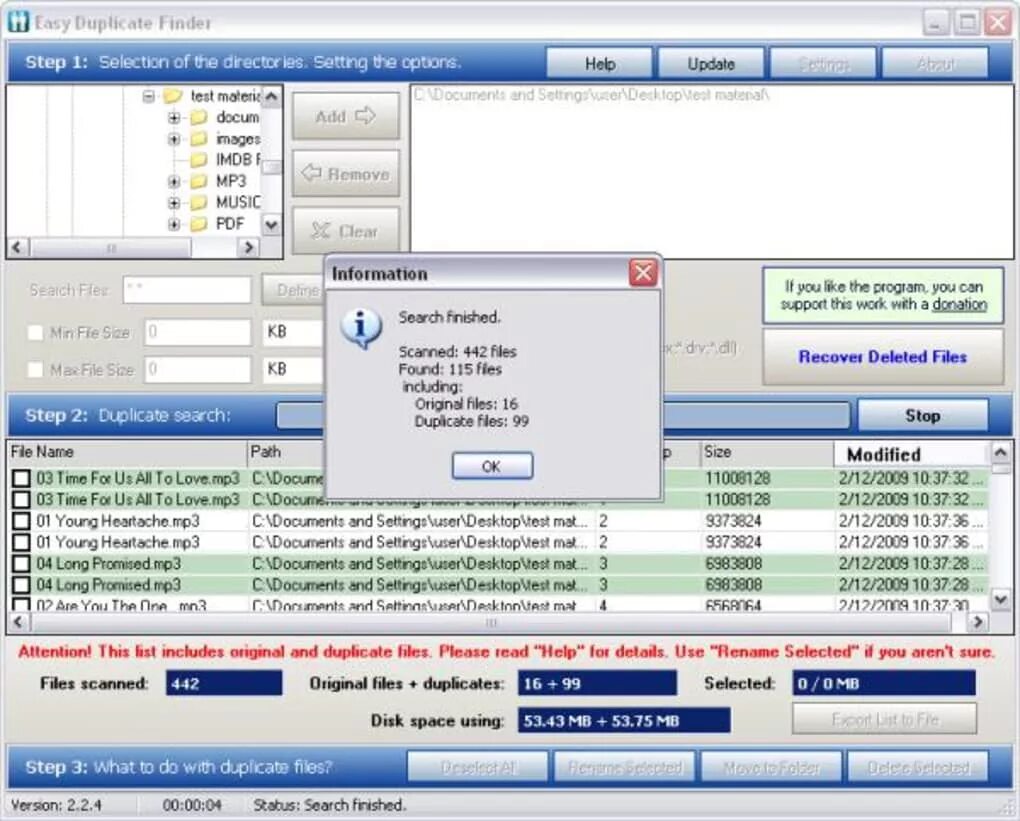This screenshot has width=1020, height=821.
Task: Click the Search Files input field
Action: click(187, 290)
